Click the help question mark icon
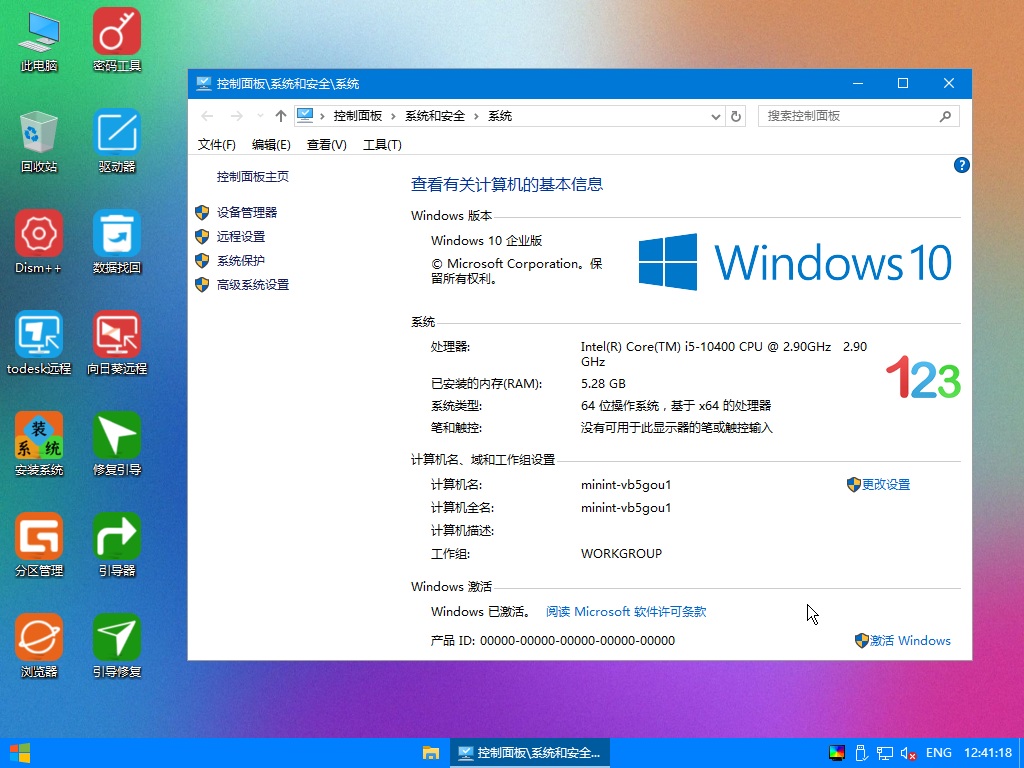 click(961, 165)
